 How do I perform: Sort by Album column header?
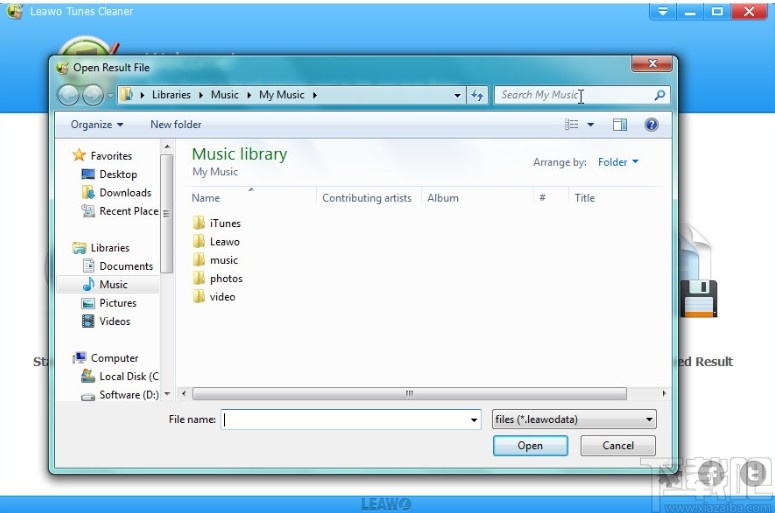(x=443, y=198)
